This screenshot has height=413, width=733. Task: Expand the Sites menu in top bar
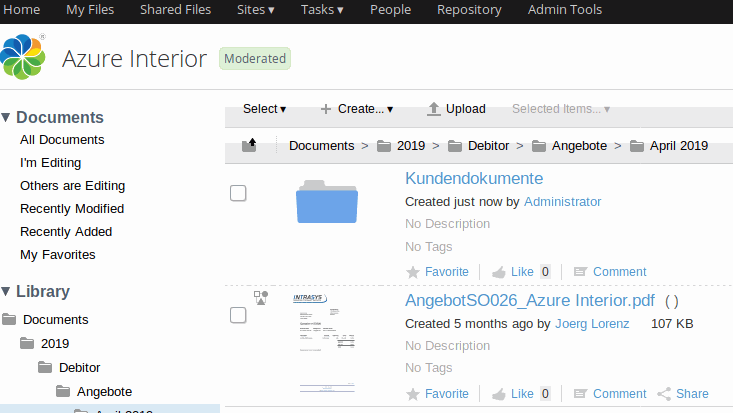(x=256, y=10)
